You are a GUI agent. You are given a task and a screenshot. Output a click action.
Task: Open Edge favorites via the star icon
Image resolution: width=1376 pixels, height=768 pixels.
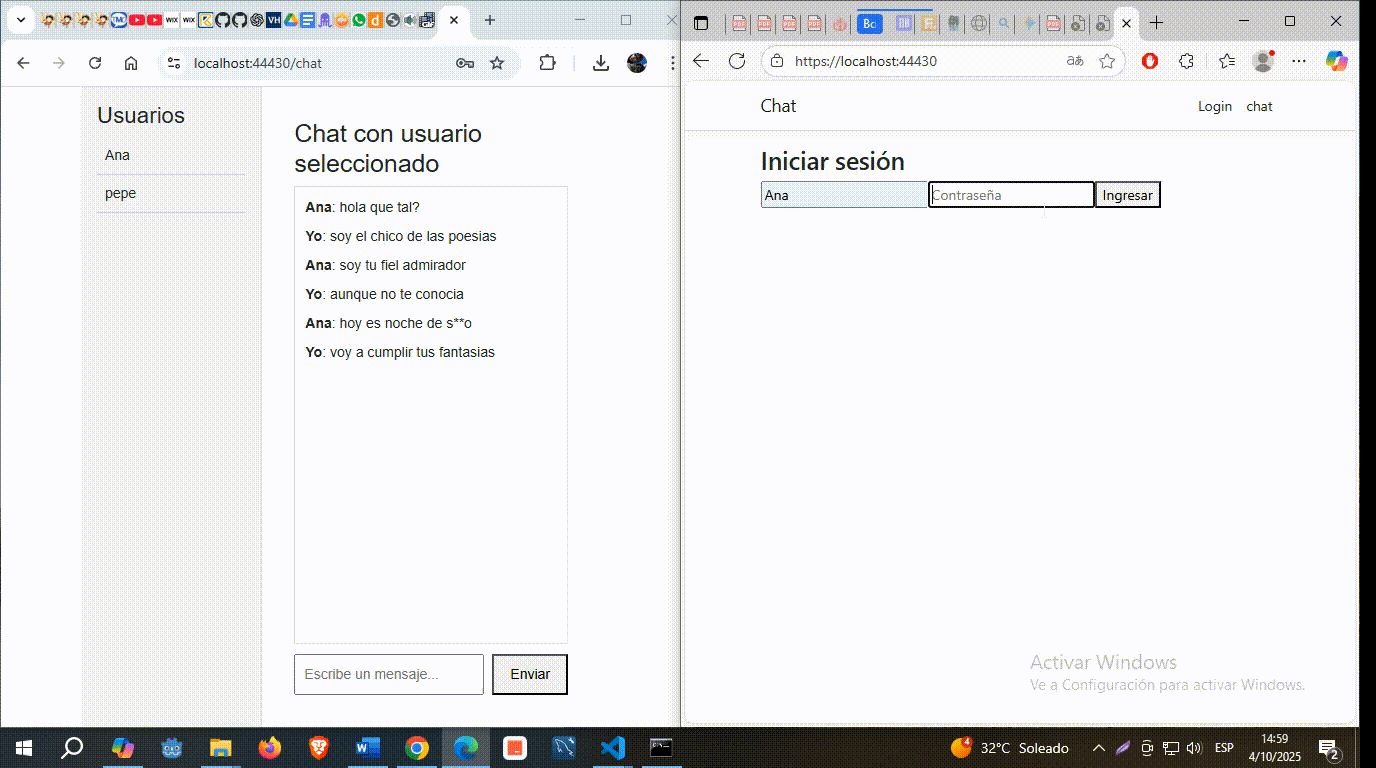1226,61
